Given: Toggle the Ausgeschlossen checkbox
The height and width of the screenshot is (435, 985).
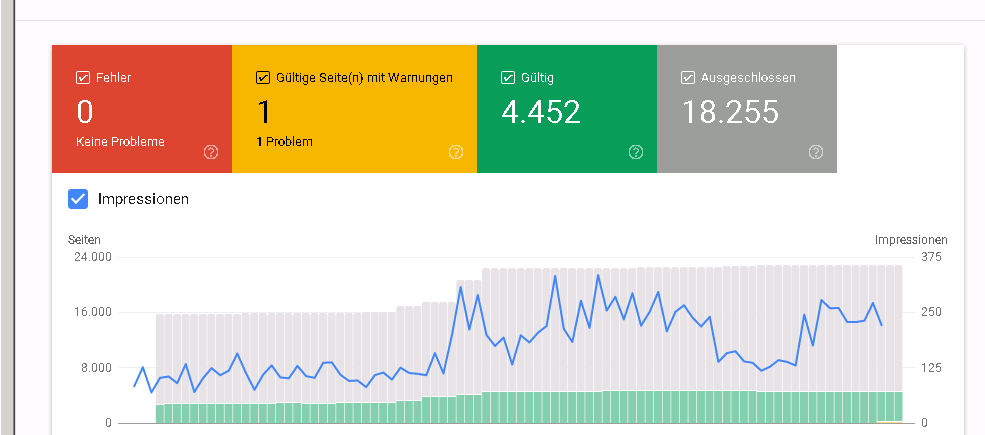Looking at the screenshot, I should [688, 77].
